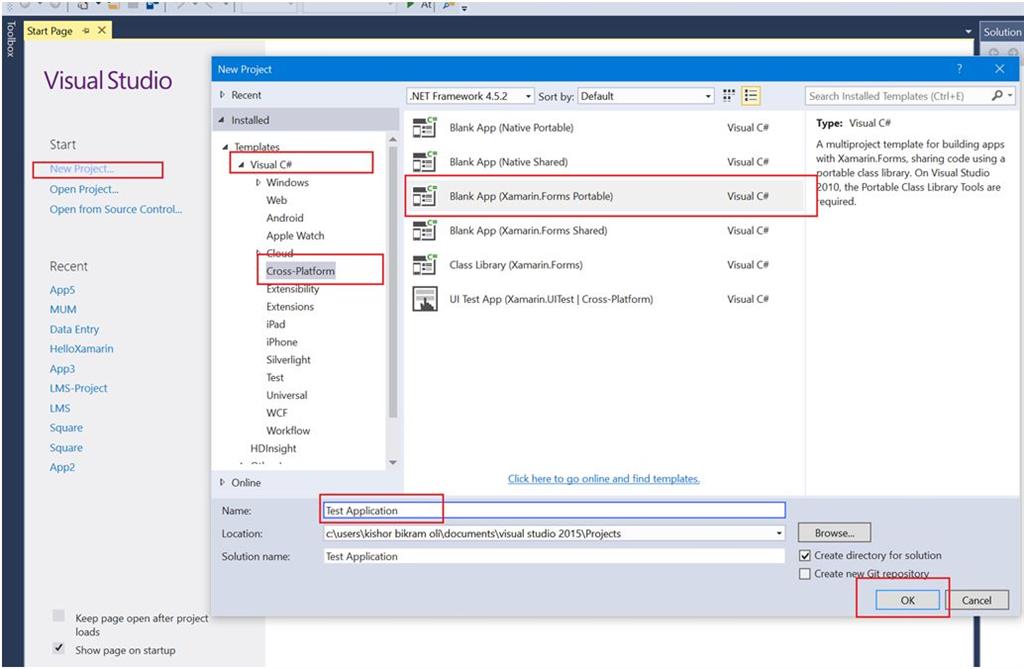
Task: Select Silverlight template category
Action: 289,359
